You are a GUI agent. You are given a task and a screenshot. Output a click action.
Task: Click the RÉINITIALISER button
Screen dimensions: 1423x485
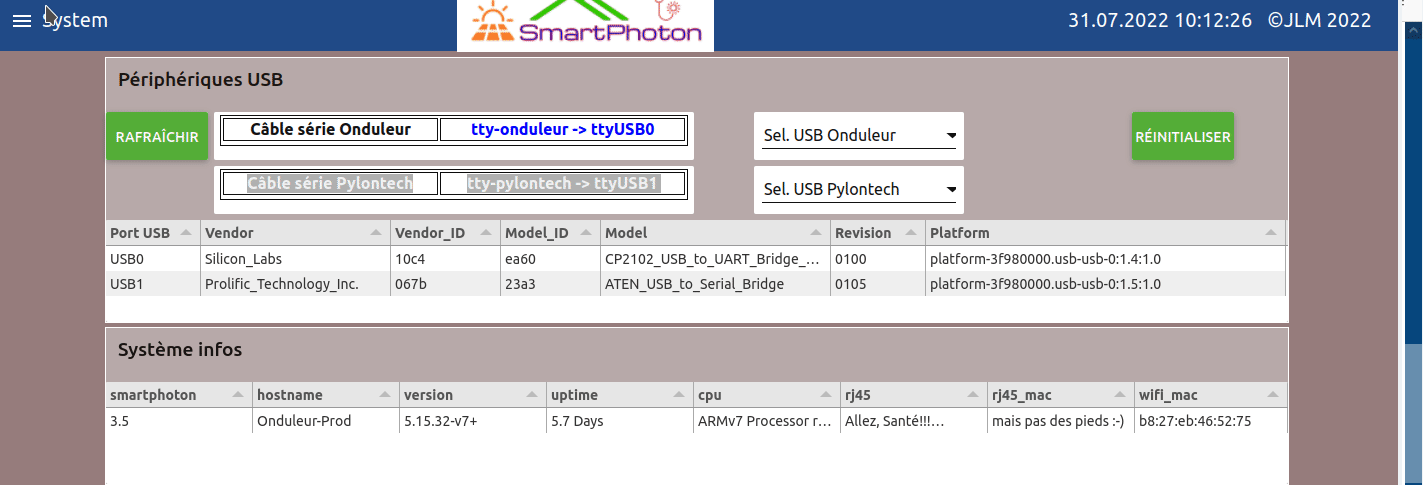point(1182,137)
